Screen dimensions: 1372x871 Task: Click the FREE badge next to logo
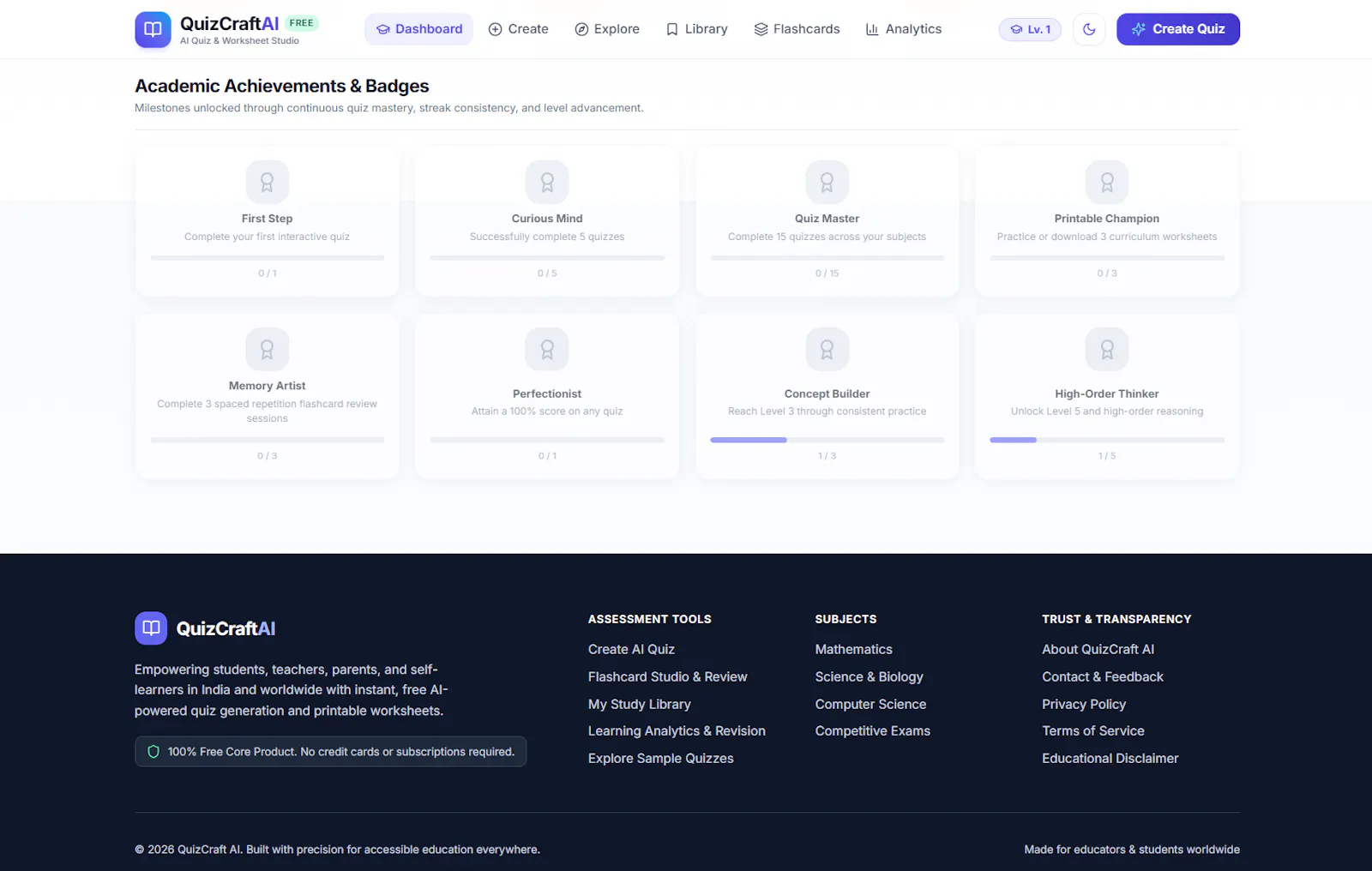point(301,23)
